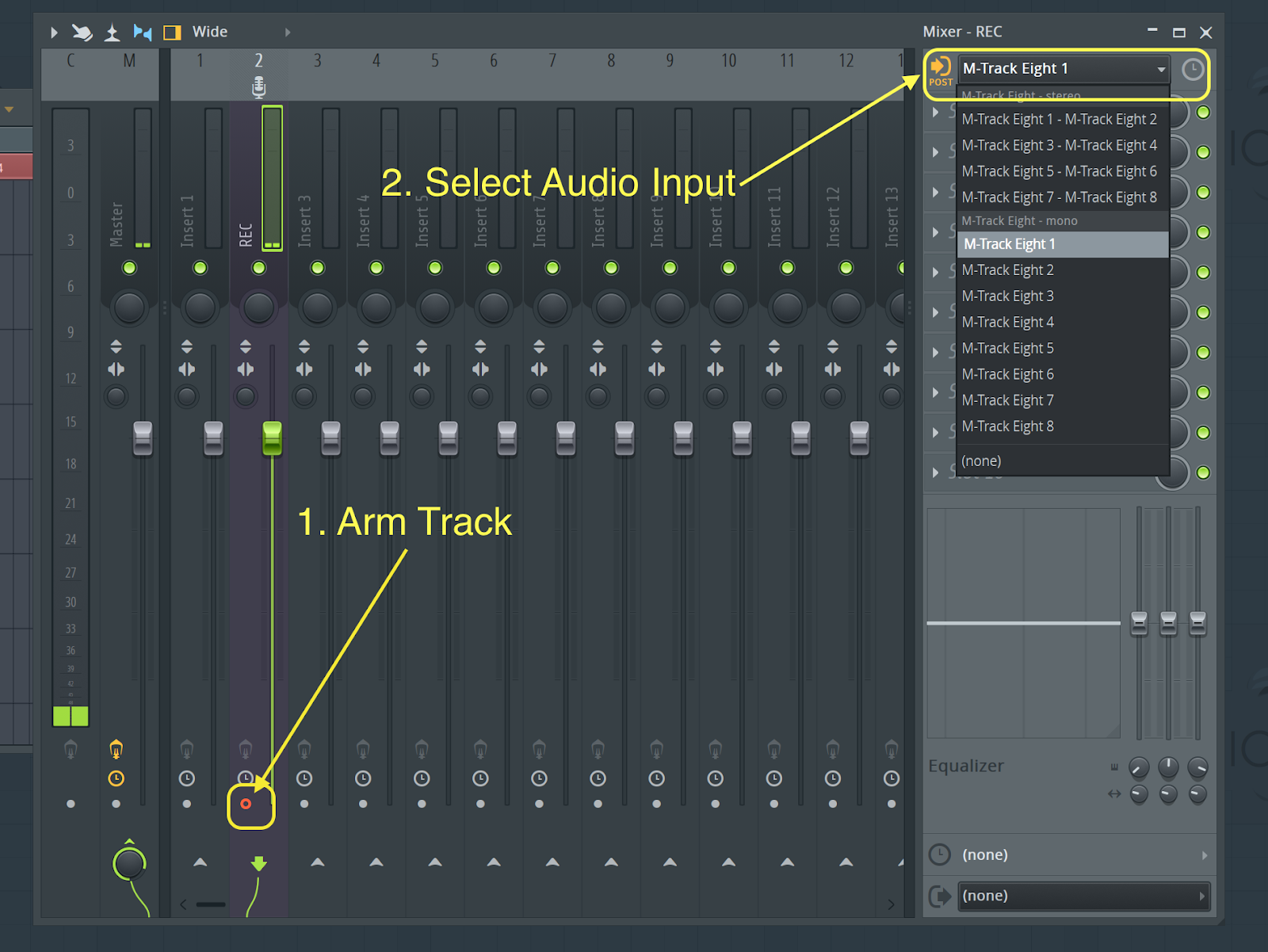Expand the first effect slot arrow
This screenshot has width=1268, height=952.
936,113
